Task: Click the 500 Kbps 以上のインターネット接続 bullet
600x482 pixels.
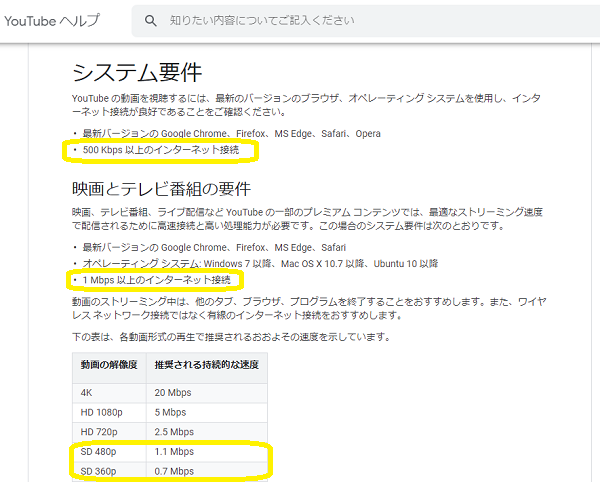Action: click(x=161, y=150)
